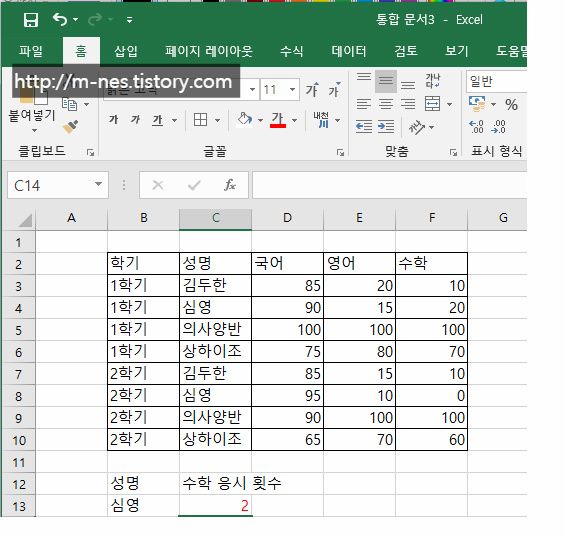Confirm formula entry with the check mark

coord(194,185)
